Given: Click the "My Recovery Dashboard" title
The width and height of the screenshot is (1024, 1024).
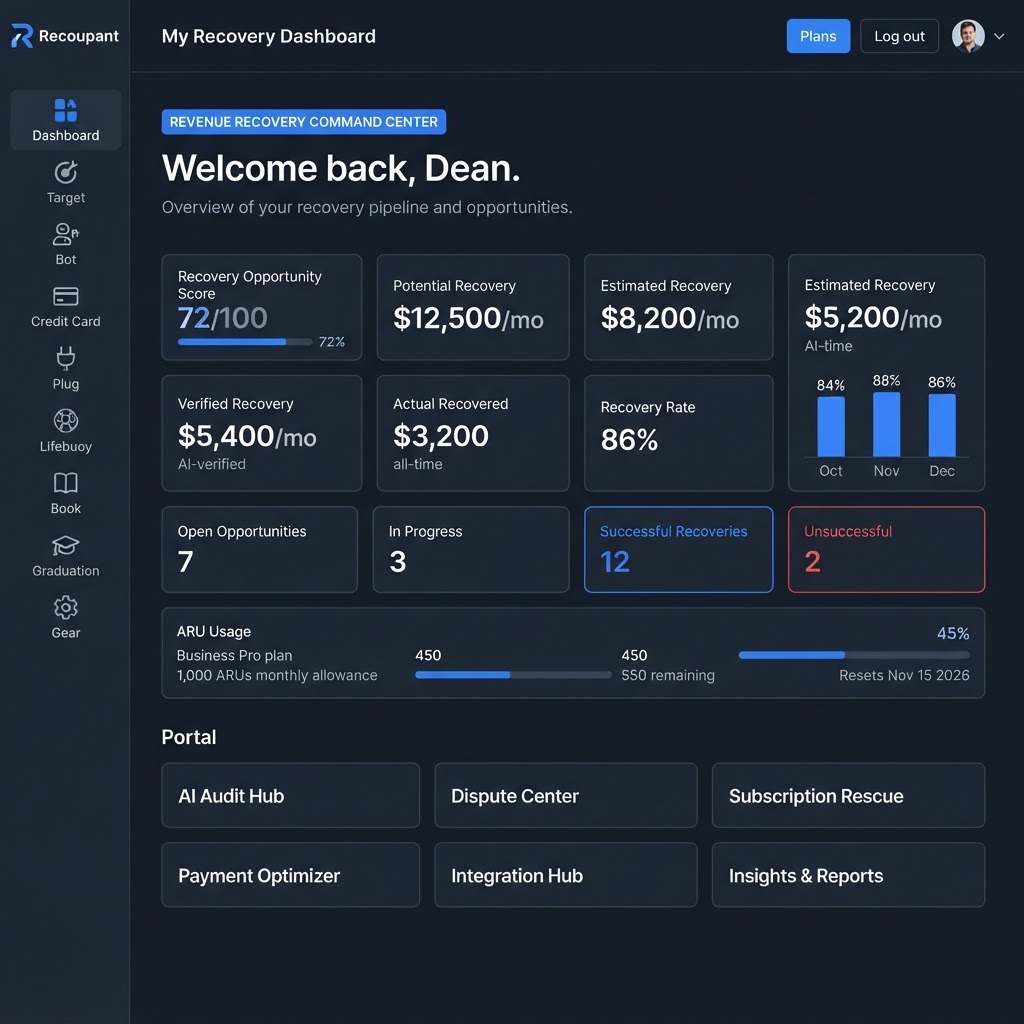Looking at the screenshot, I should point(268,36).
